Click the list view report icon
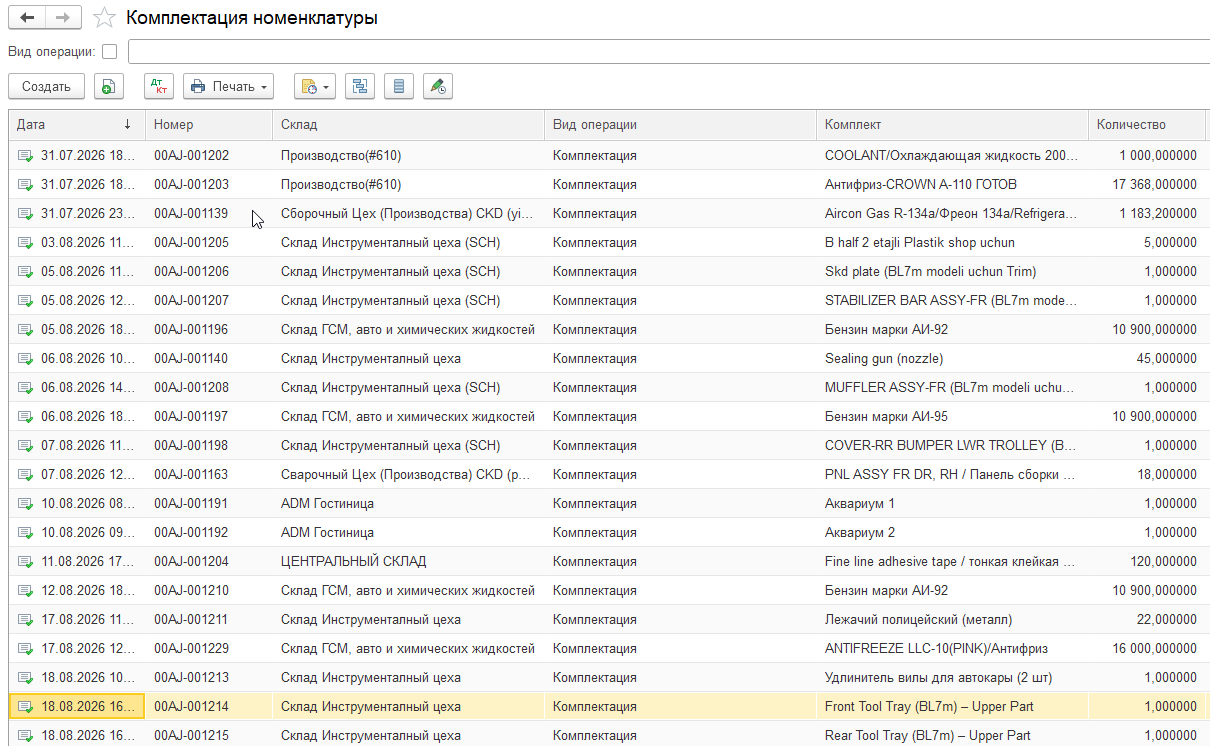This screenshot has height=746, width=1210. [x=399, y=87]
